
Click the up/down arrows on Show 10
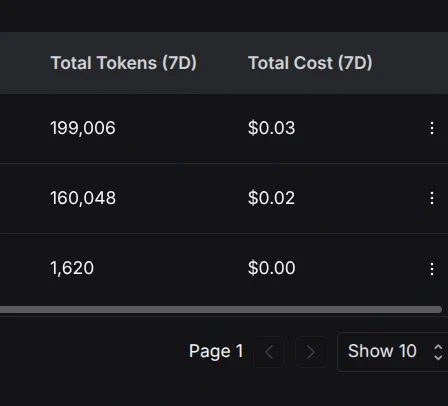click(438, 352)
